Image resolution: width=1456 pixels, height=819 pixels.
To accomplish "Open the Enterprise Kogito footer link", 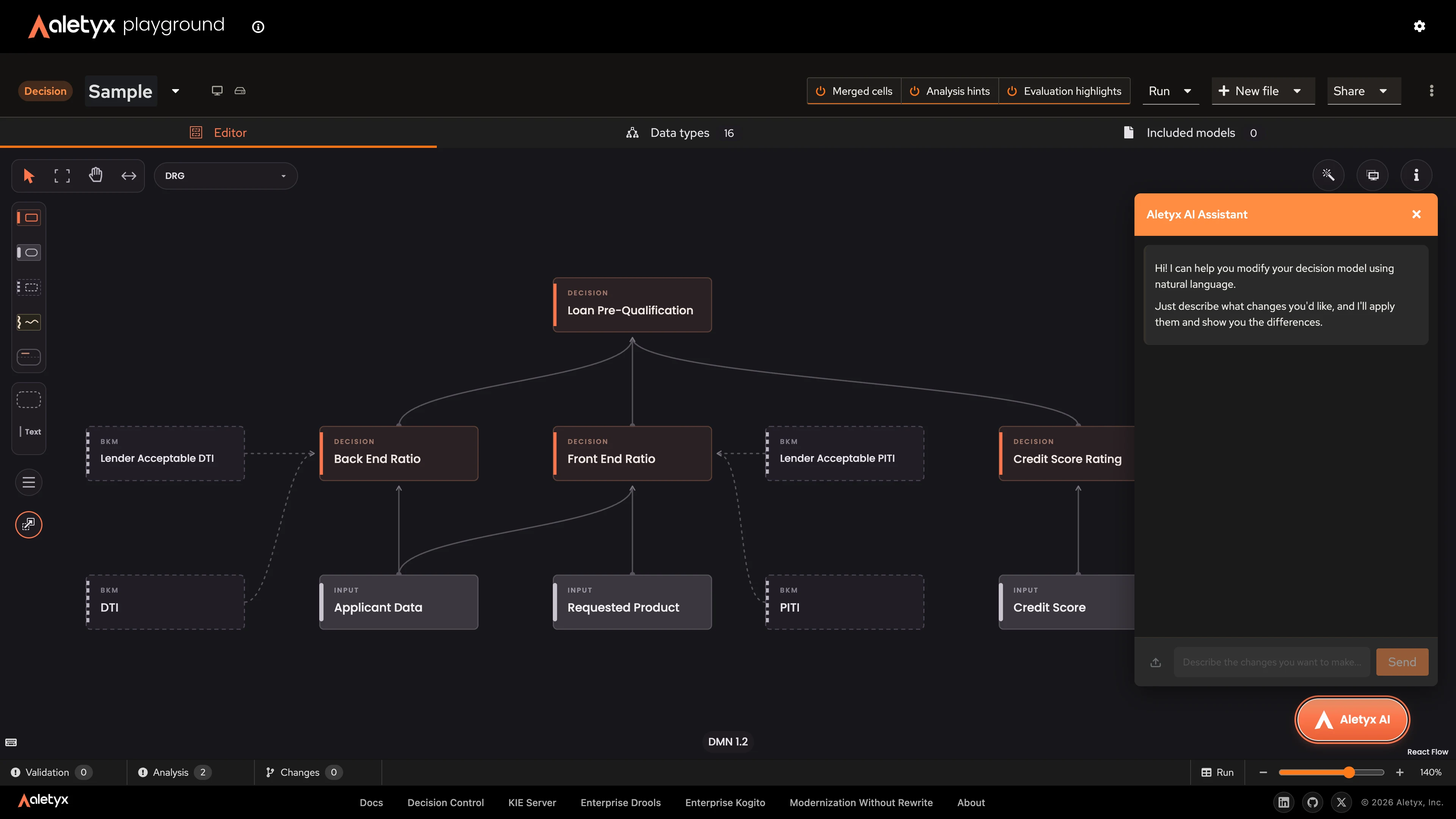I will [x=725, y=803].
